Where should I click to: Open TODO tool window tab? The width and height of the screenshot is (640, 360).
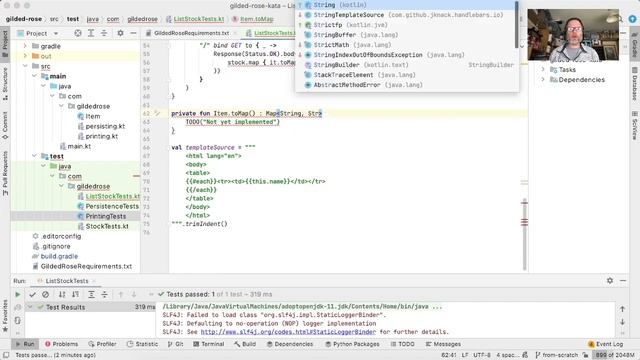point(402,344)
